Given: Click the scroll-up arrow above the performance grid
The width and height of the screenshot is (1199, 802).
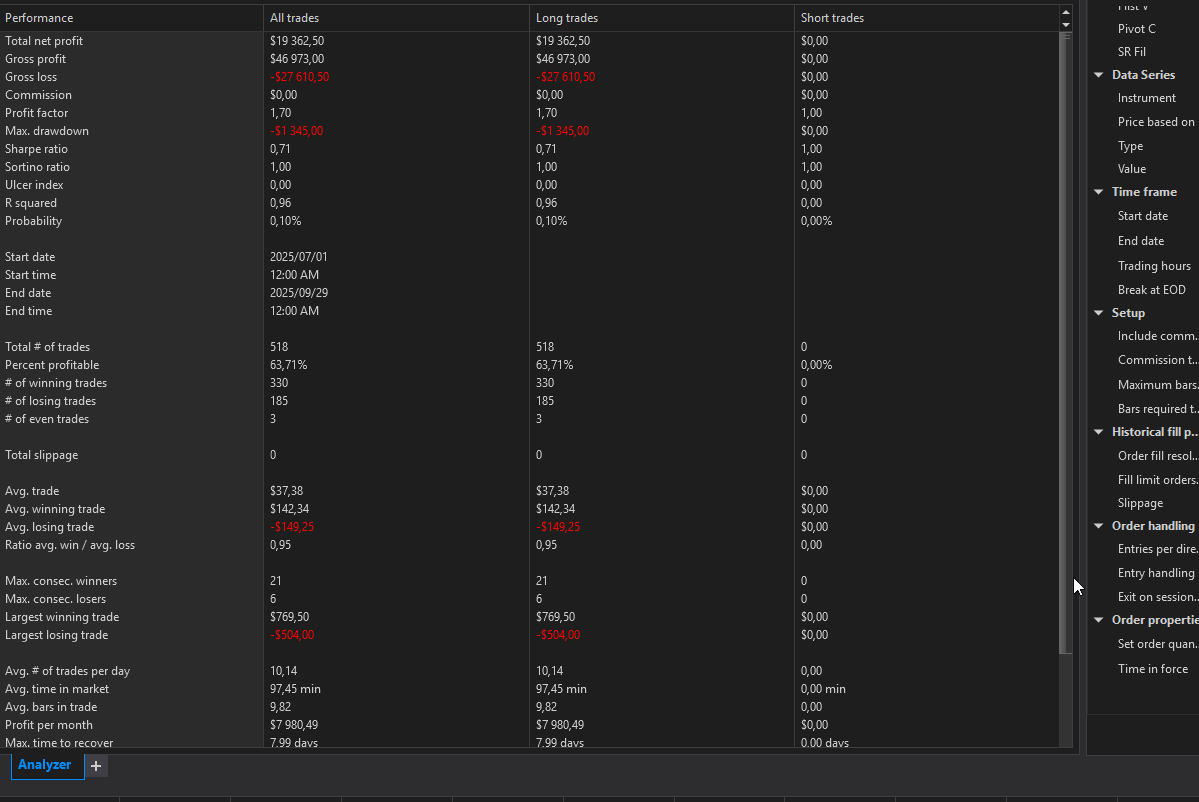Looking at the screenshot, I should [1065, 11].
